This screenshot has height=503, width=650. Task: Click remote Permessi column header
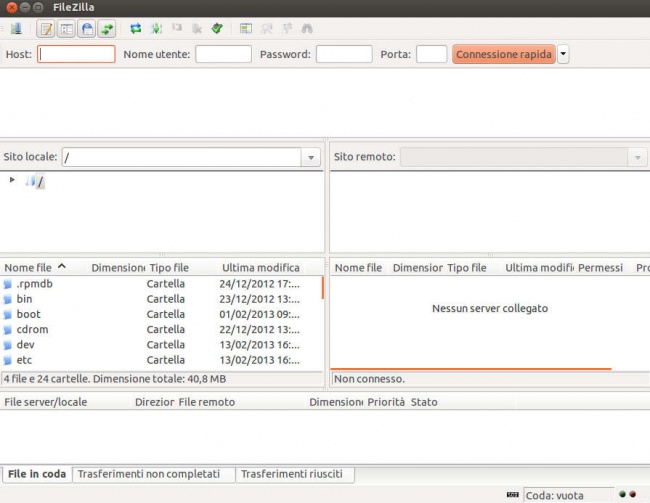[600, 268]
